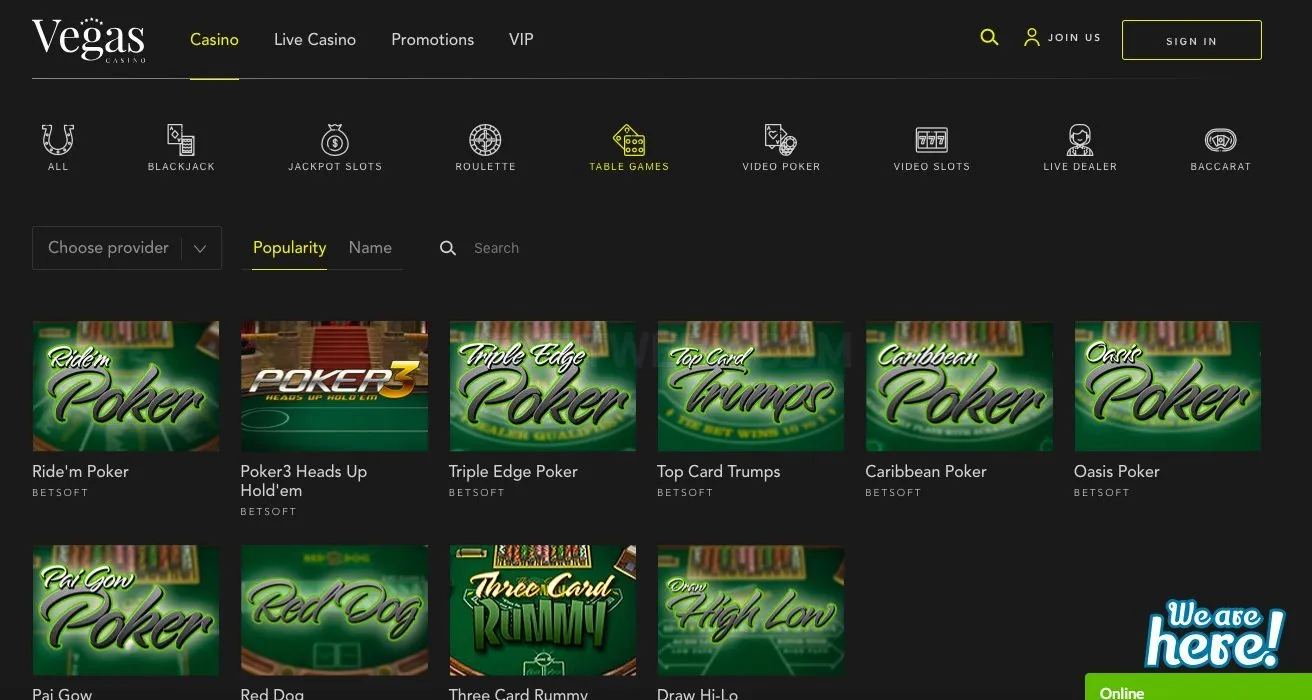Click the magnifier icon beside the Search field
1312x700 pixels.
pos(448,248)
